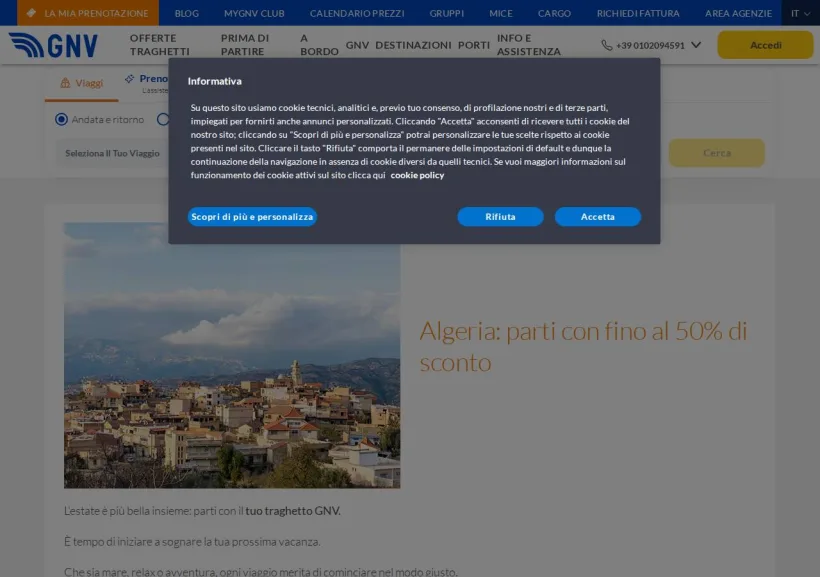
Task: Go to MYGNV Club
Action: pyautogui.click(x=254, y=13)
